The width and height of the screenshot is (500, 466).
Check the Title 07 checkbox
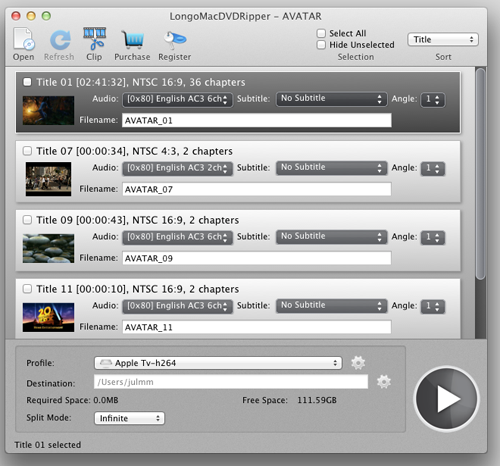click(x=27, y=151)
